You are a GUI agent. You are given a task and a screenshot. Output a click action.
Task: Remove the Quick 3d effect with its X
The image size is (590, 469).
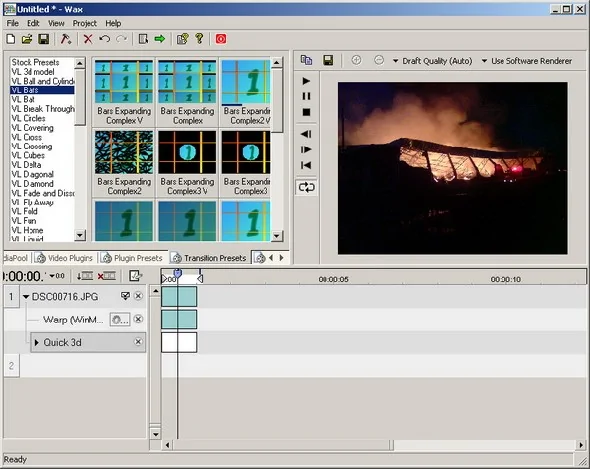point(138,342)
